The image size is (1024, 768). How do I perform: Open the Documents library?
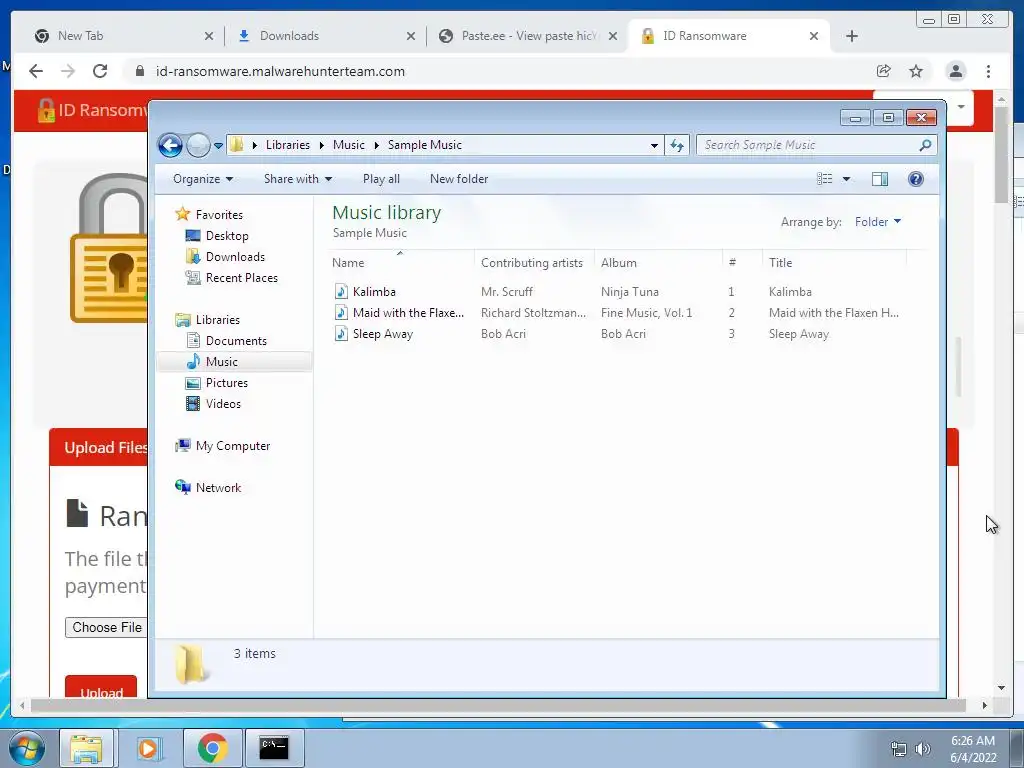pyautogui.click(x=236, y=341)
